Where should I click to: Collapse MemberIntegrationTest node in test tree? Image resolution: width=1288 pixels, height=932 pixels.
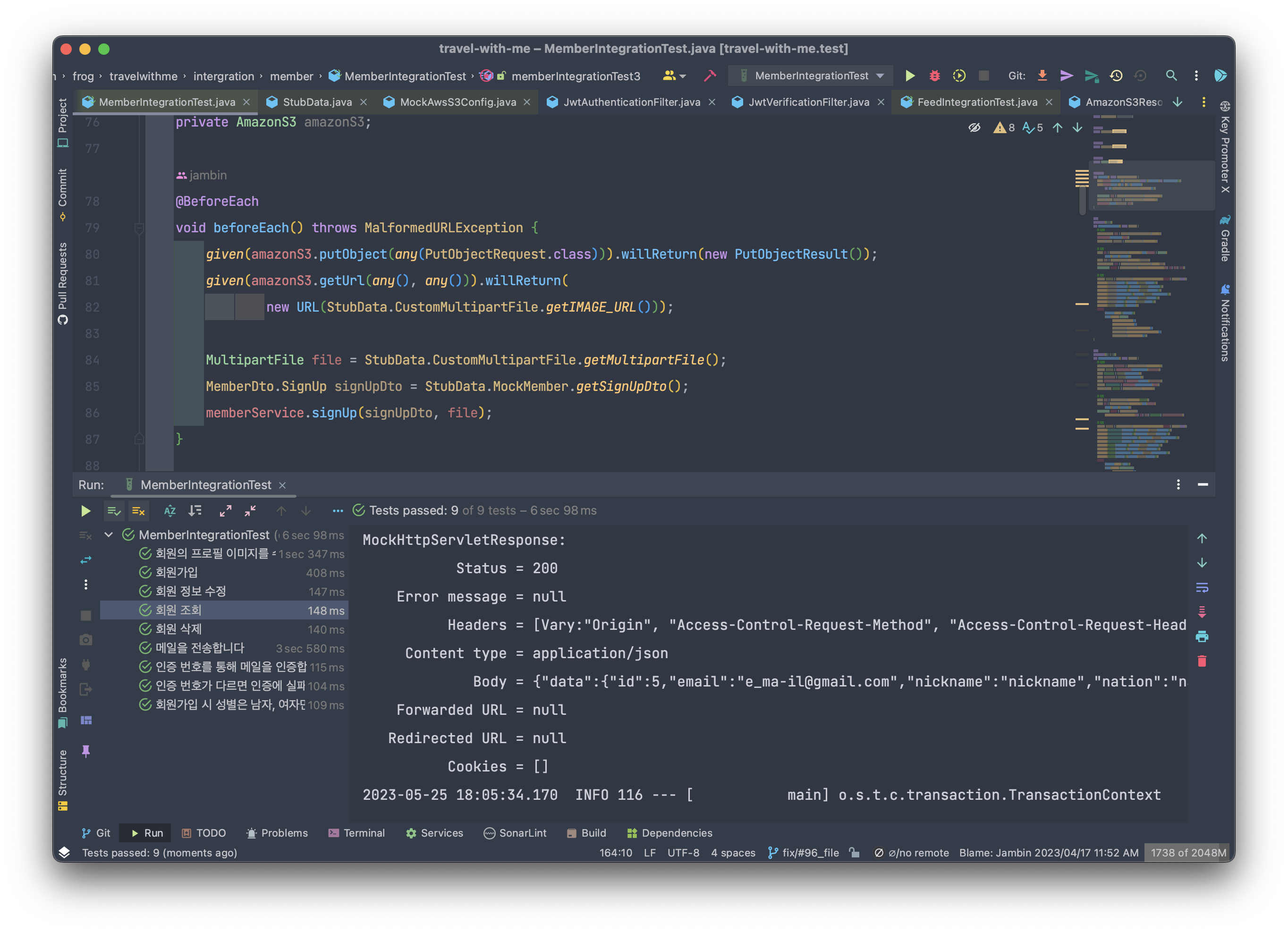pos(109,535)
